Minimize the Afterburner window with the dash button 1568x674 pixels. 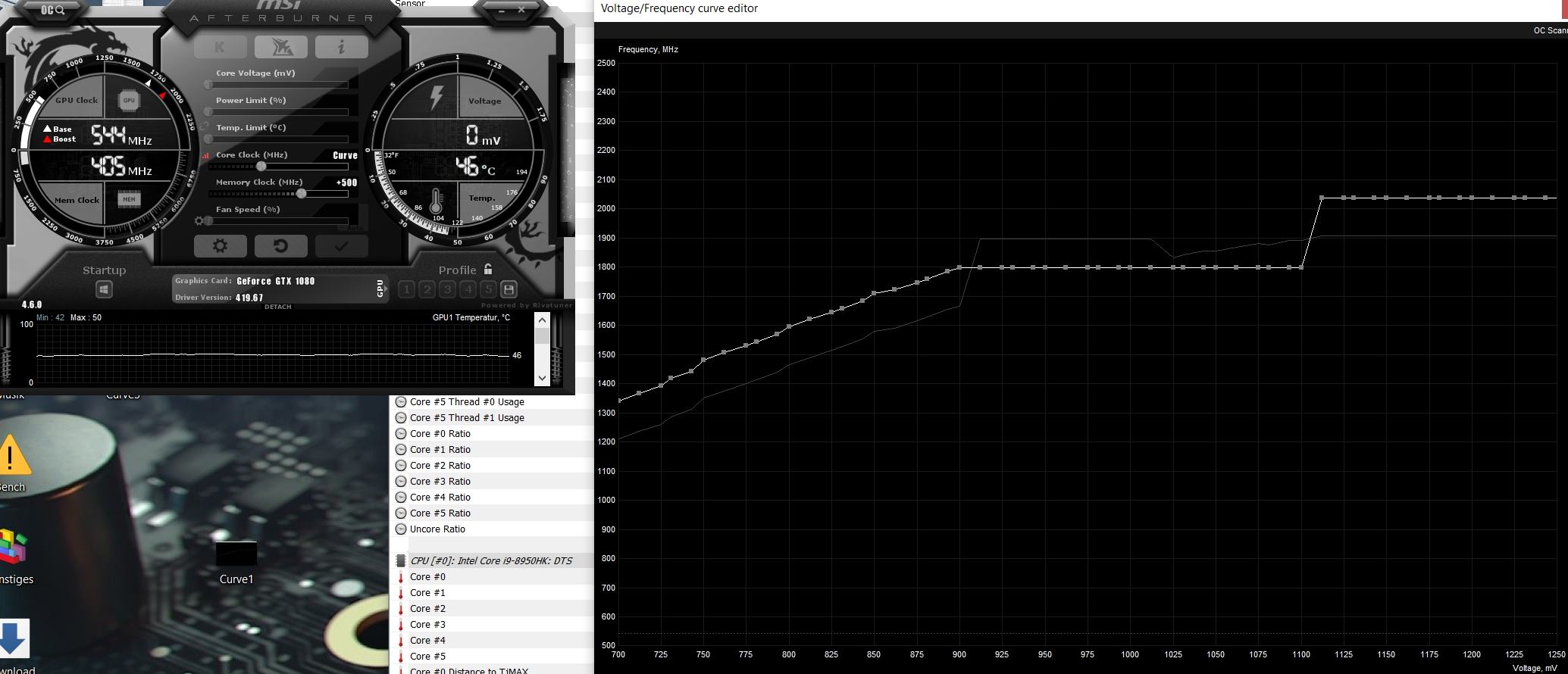[502, 10]
